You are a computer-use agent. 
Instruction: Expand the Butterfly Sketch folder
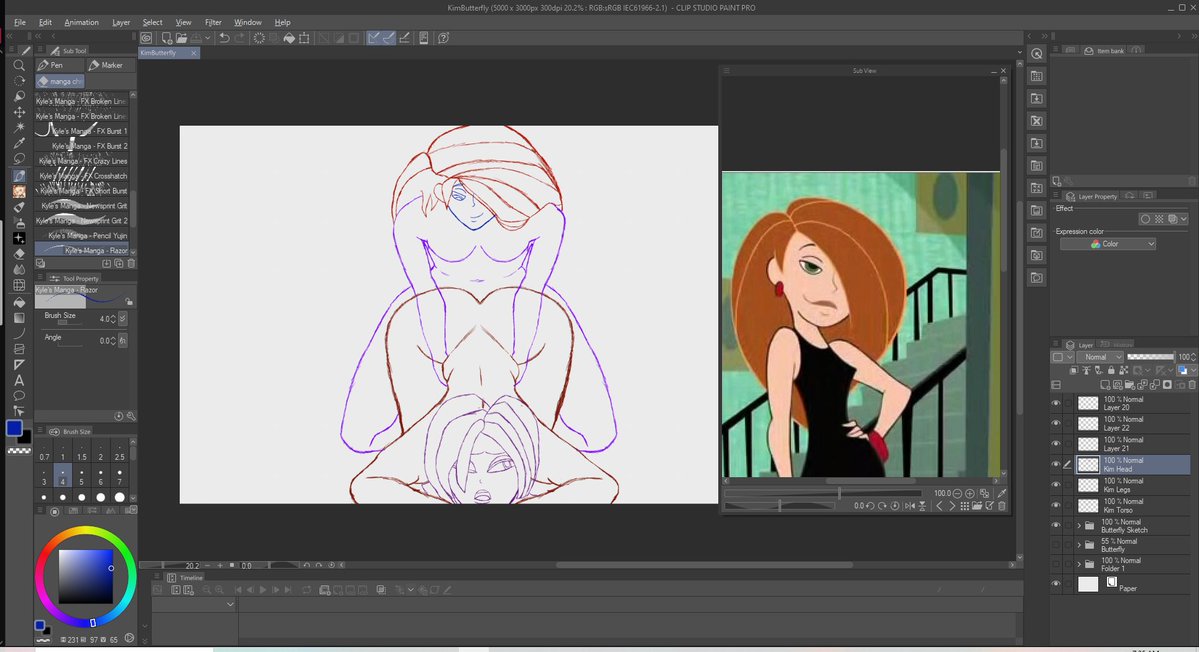pyautogui.click(x=1080, y=525)
